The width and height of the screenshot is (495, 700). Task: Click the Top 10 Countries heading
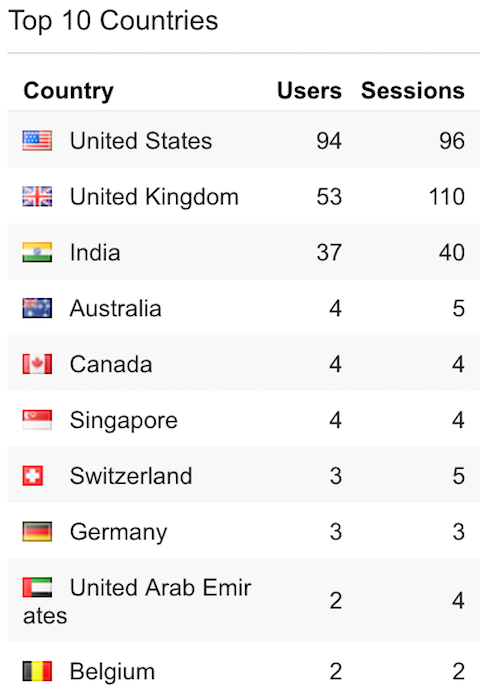tap(113, 21)
